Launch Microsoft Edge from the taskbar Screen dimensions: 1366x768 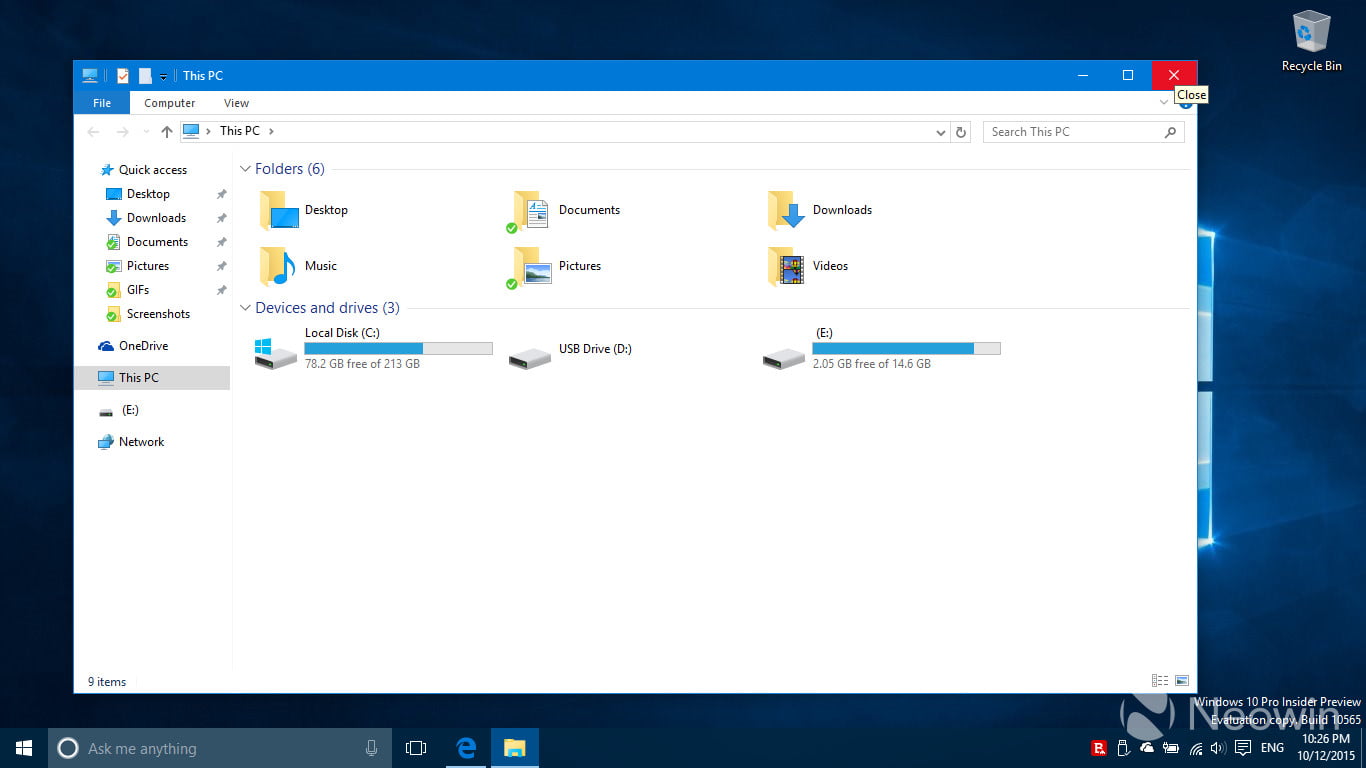pyautogui.click(x=466, y=748)
